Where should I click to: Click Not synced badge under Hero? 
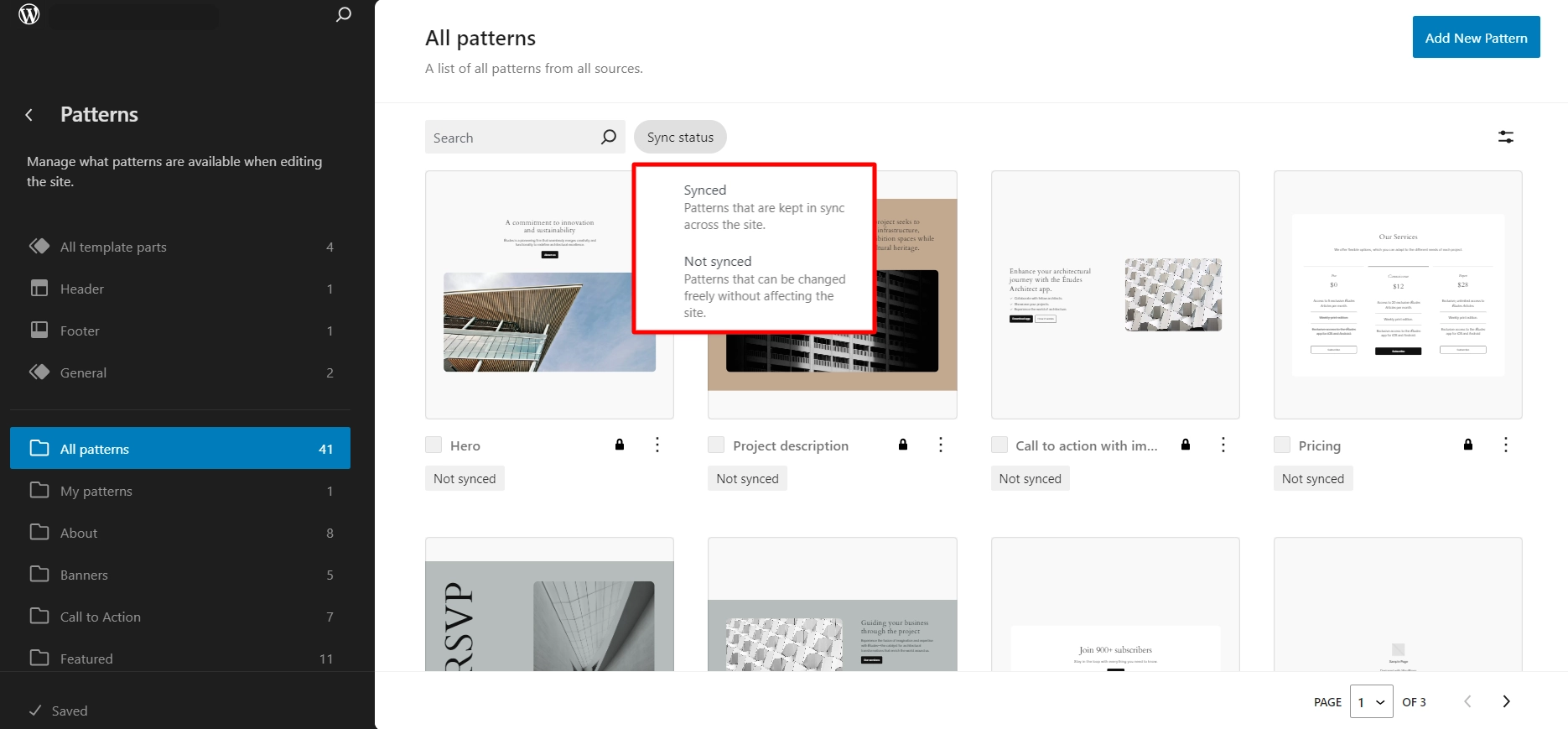465,478
